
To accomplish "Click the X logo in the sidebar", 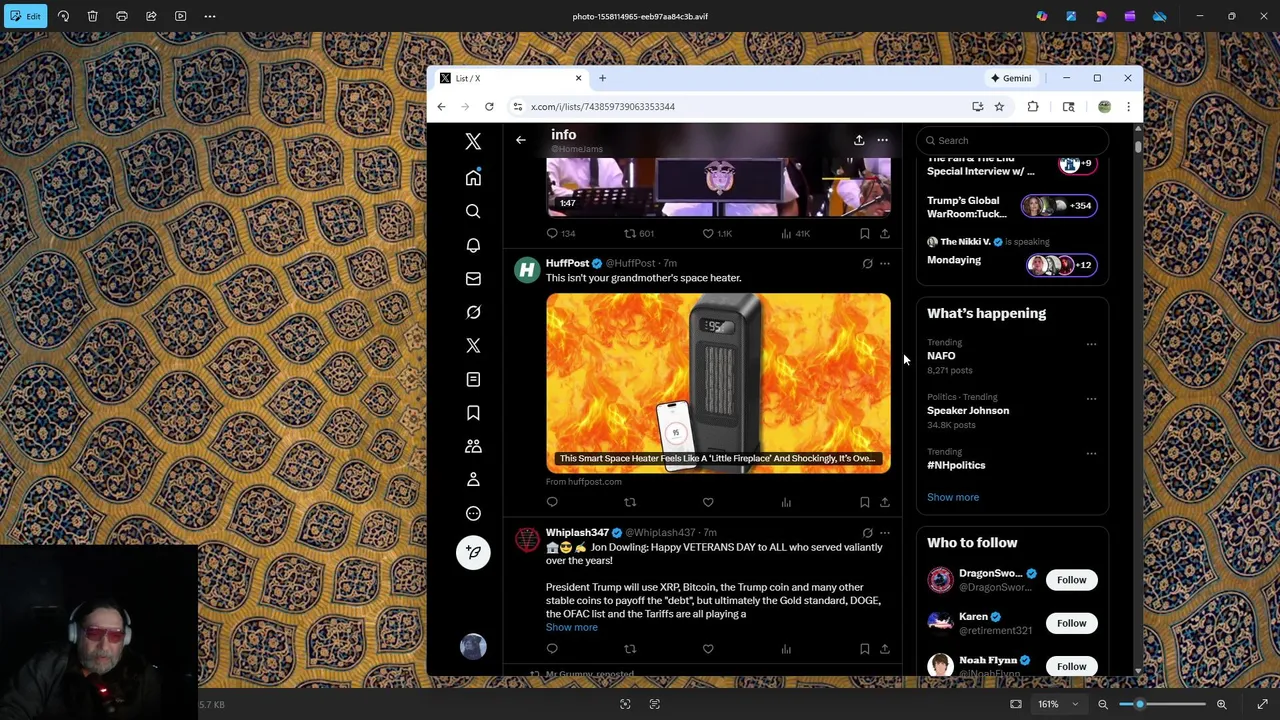I will 473,142.
